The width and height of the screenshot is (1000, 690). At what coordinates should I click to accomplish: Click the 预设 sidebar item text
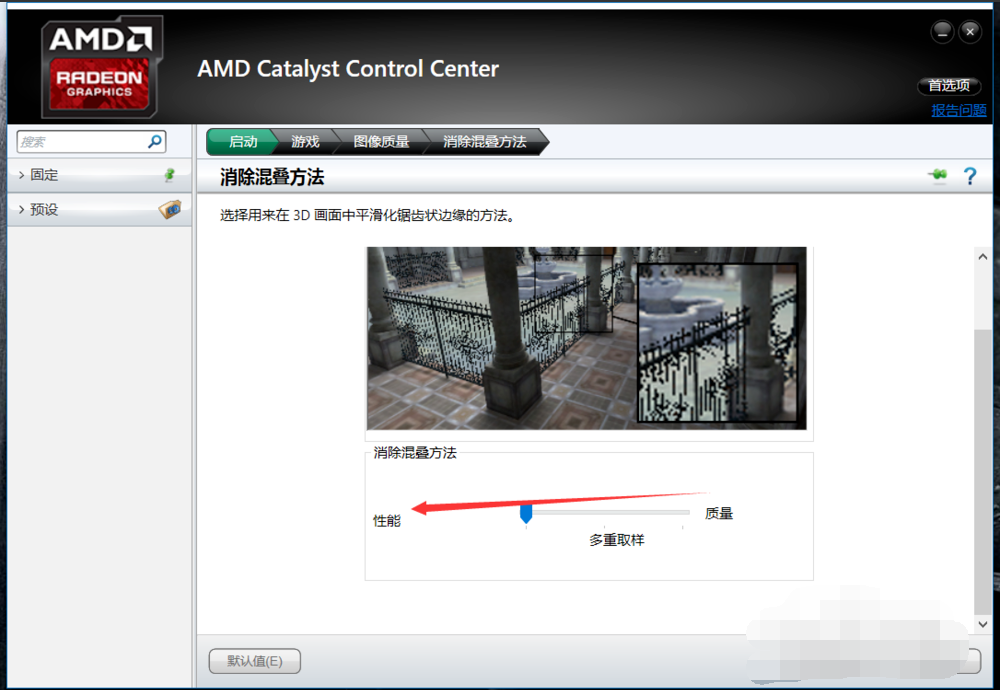click(x=44, y=209)
